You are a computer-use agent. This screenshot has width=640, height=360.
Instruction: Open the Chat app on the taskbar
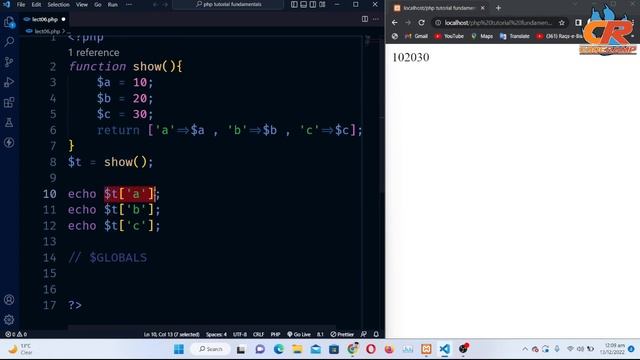pyautogui.click(x=260, y=349)
